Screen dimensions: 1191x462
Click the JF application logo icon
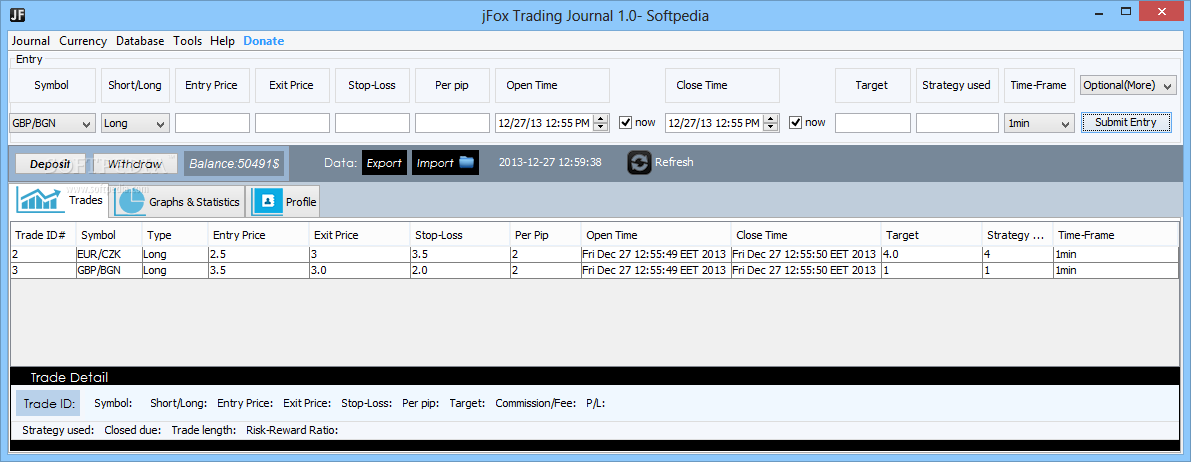19,15
